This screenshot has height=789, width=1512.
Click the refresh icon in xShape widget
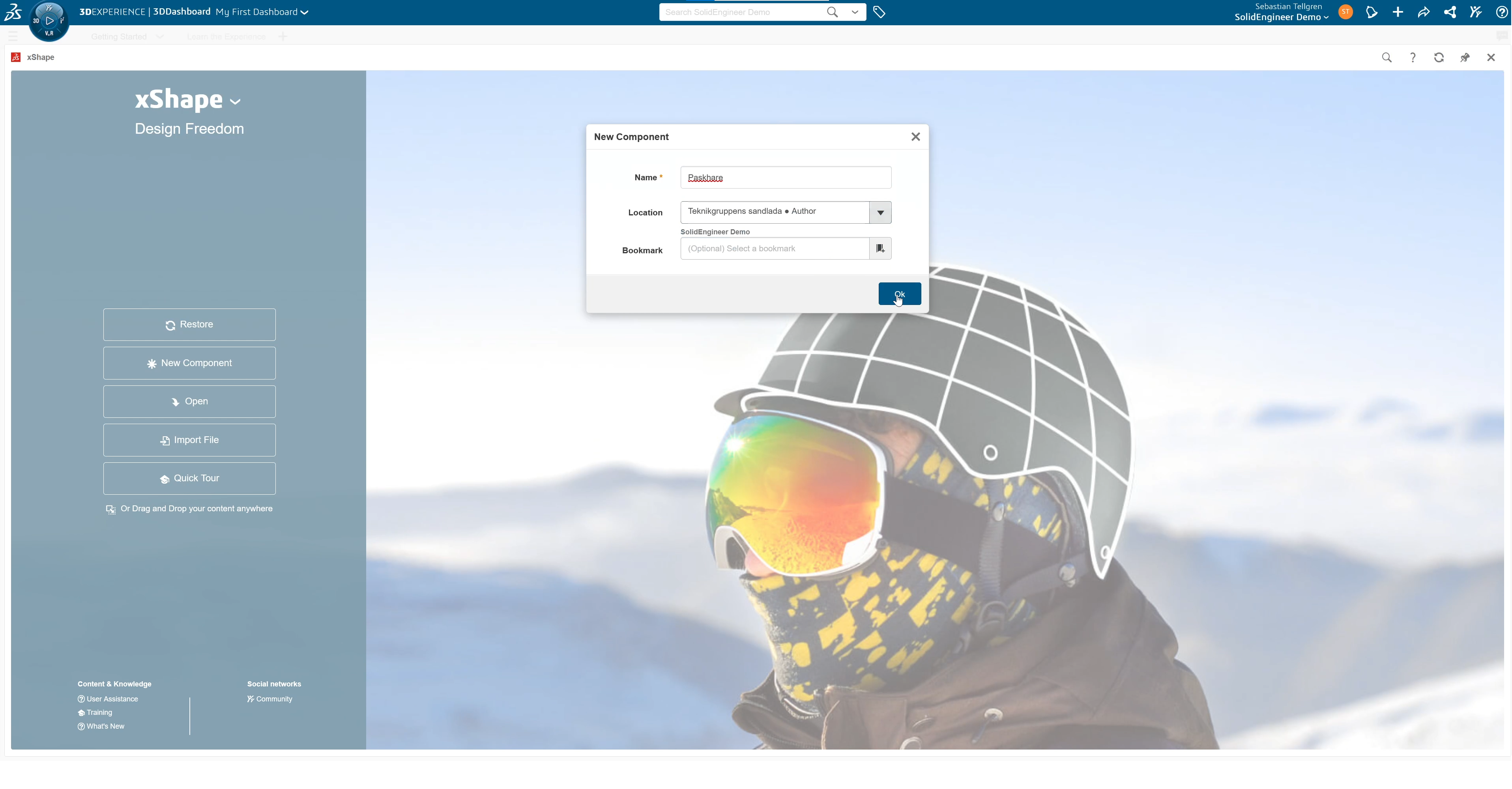pos(1439,58)
